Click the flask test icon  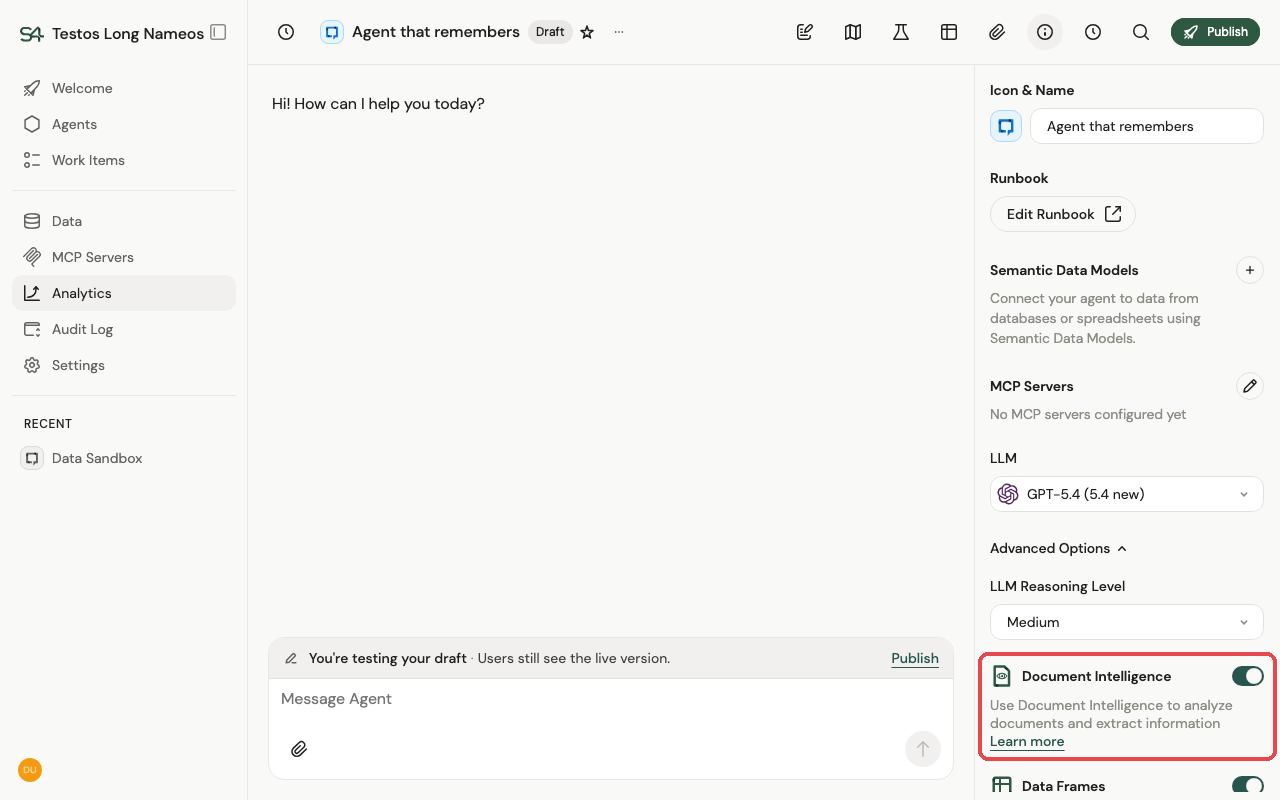click(901, 32)
